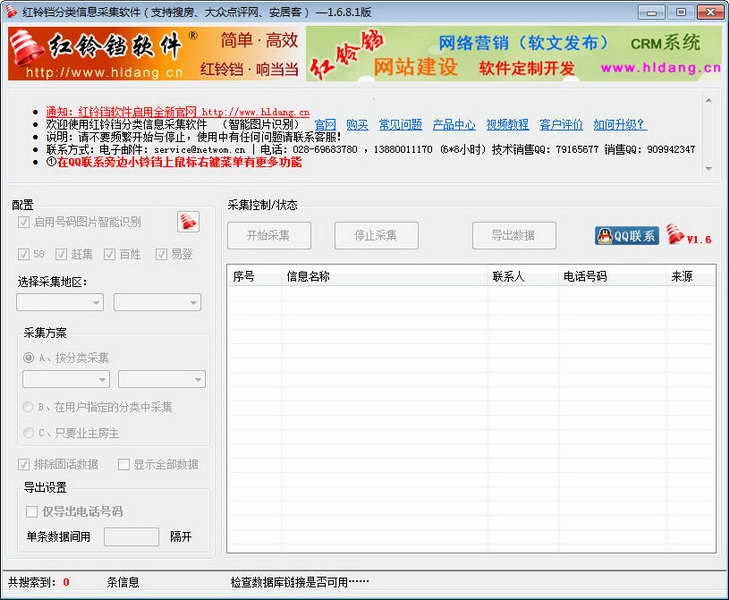Screen dimensions: 729x600
Task: Click the 联系方式 contact information line
Action: pyautogui.click(x=371, y=150)
